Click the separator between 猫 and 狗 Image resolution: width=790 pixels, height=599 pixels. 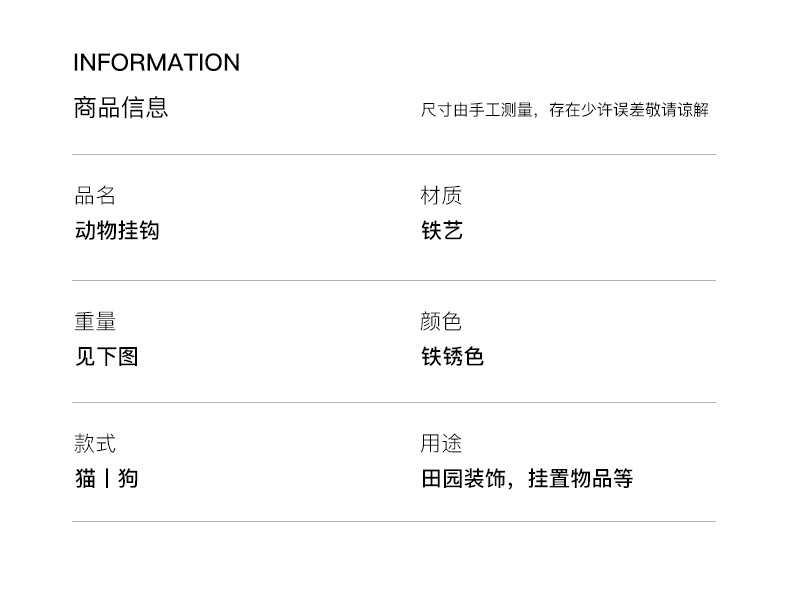(107, 479)
